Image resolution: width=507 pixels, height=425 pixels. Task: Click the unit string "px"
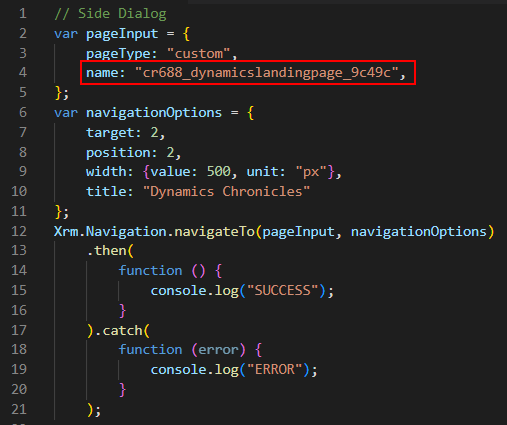311,172
